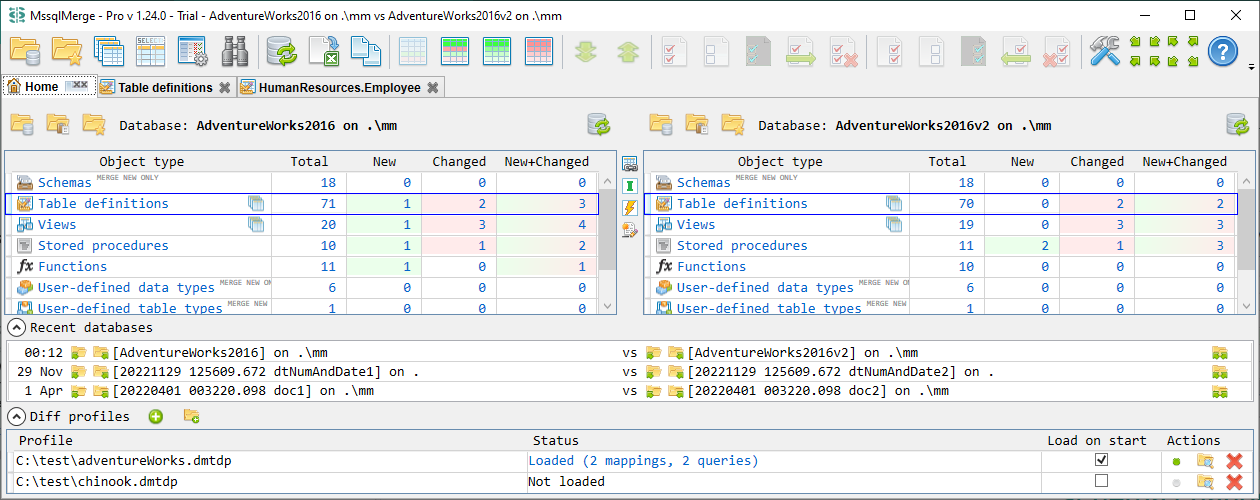
Task: Edit the adventureWorks.dmtdp profile
Action: [1205, 461]
